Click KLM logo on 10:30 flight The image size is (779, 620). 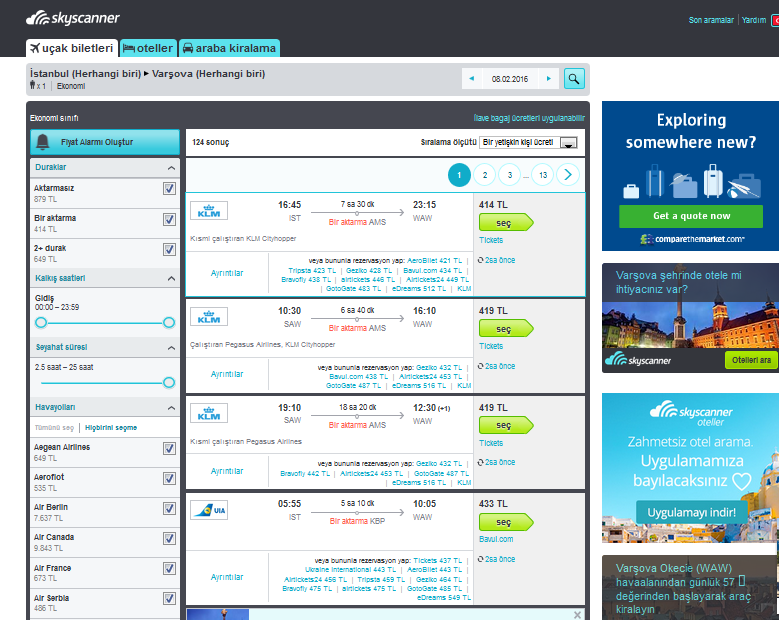pyautogui.click(x=209, y=316)
